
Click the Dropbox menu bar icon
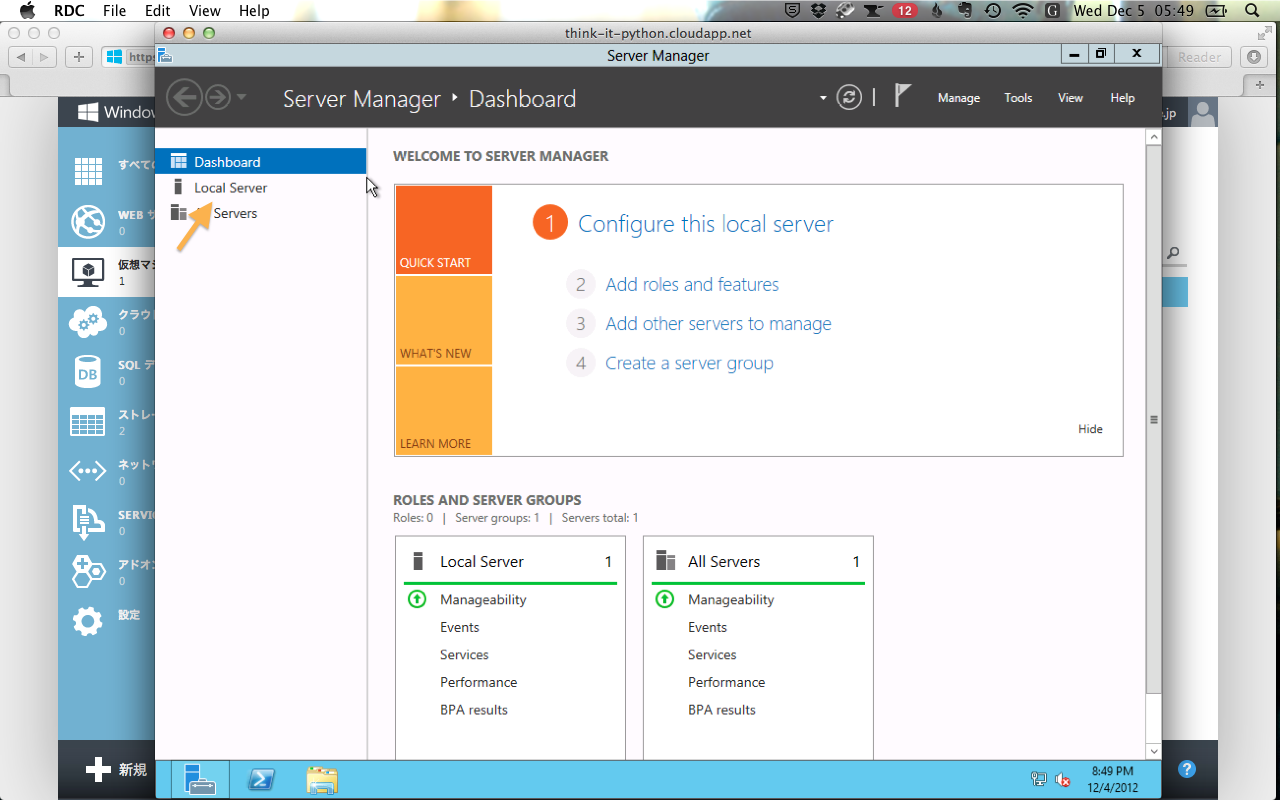(x=819, y=11)
